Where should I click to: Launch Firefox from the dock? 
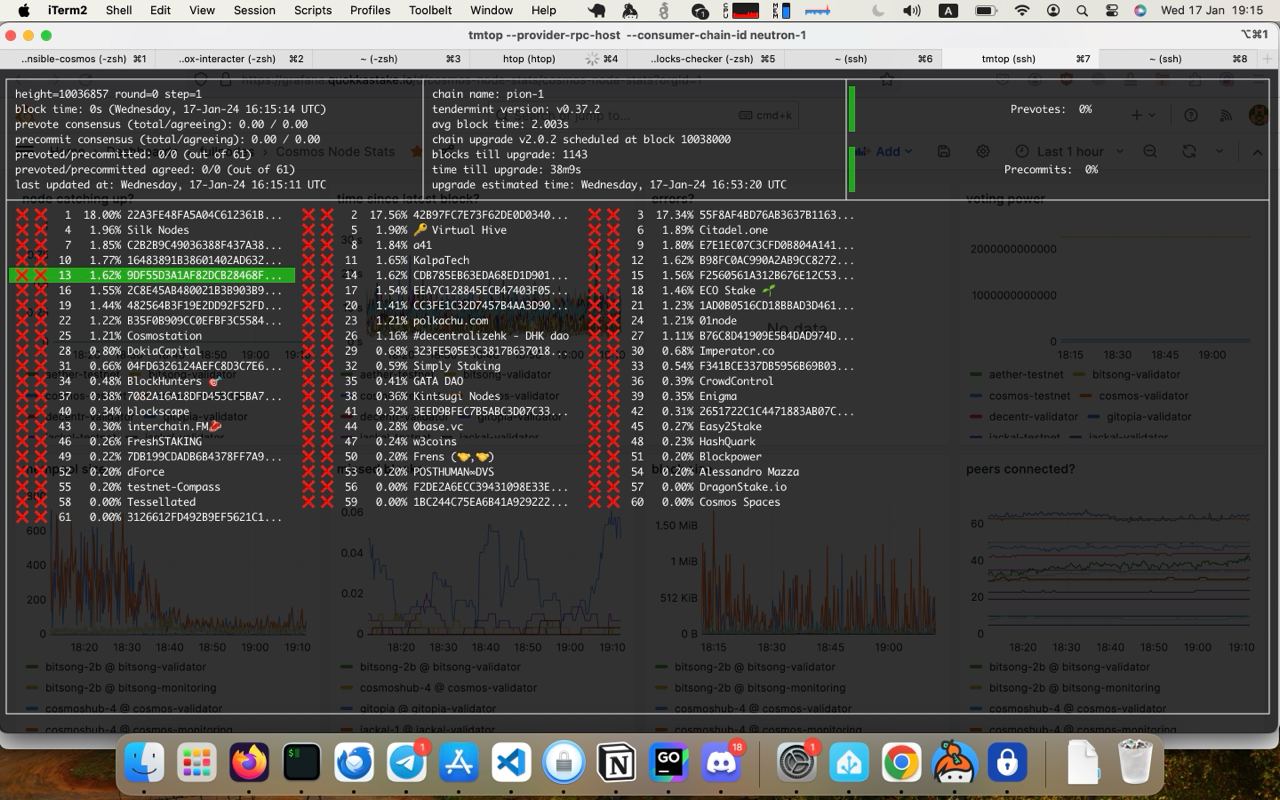[x=249, y=763]
